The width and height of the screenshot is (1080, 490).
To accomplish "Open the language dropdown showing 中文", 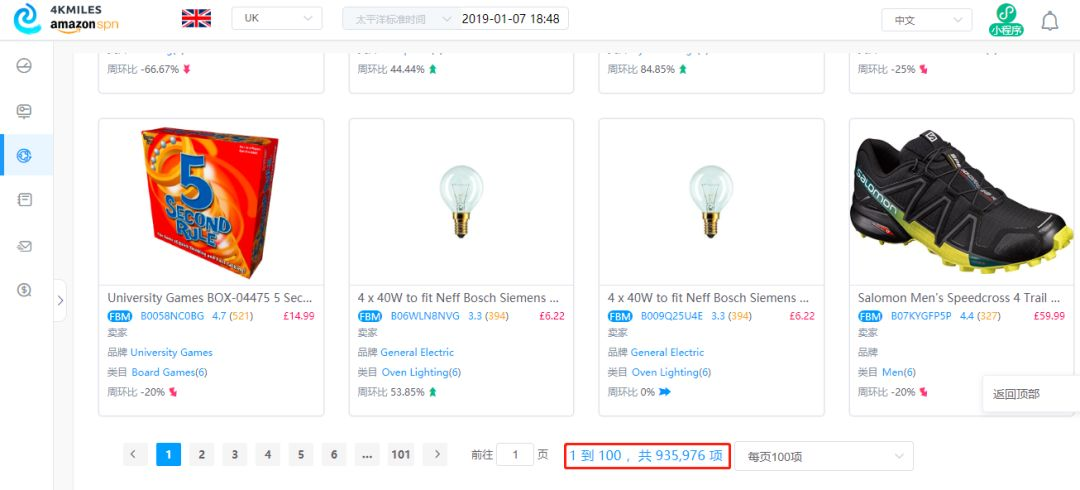I will pos(926,20).
